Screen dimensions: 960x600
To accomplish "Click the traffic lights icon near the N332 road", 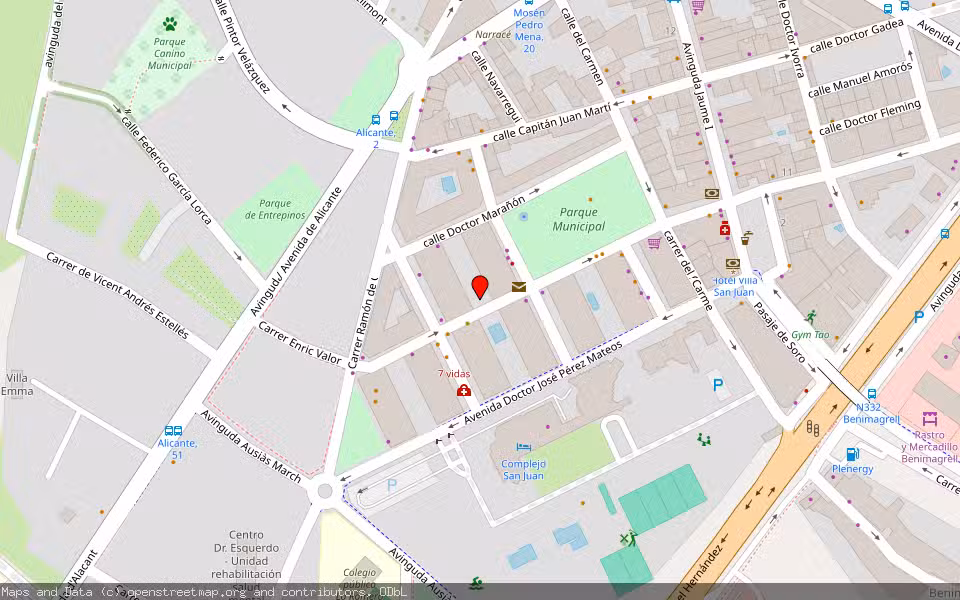I will click(811, 428).
